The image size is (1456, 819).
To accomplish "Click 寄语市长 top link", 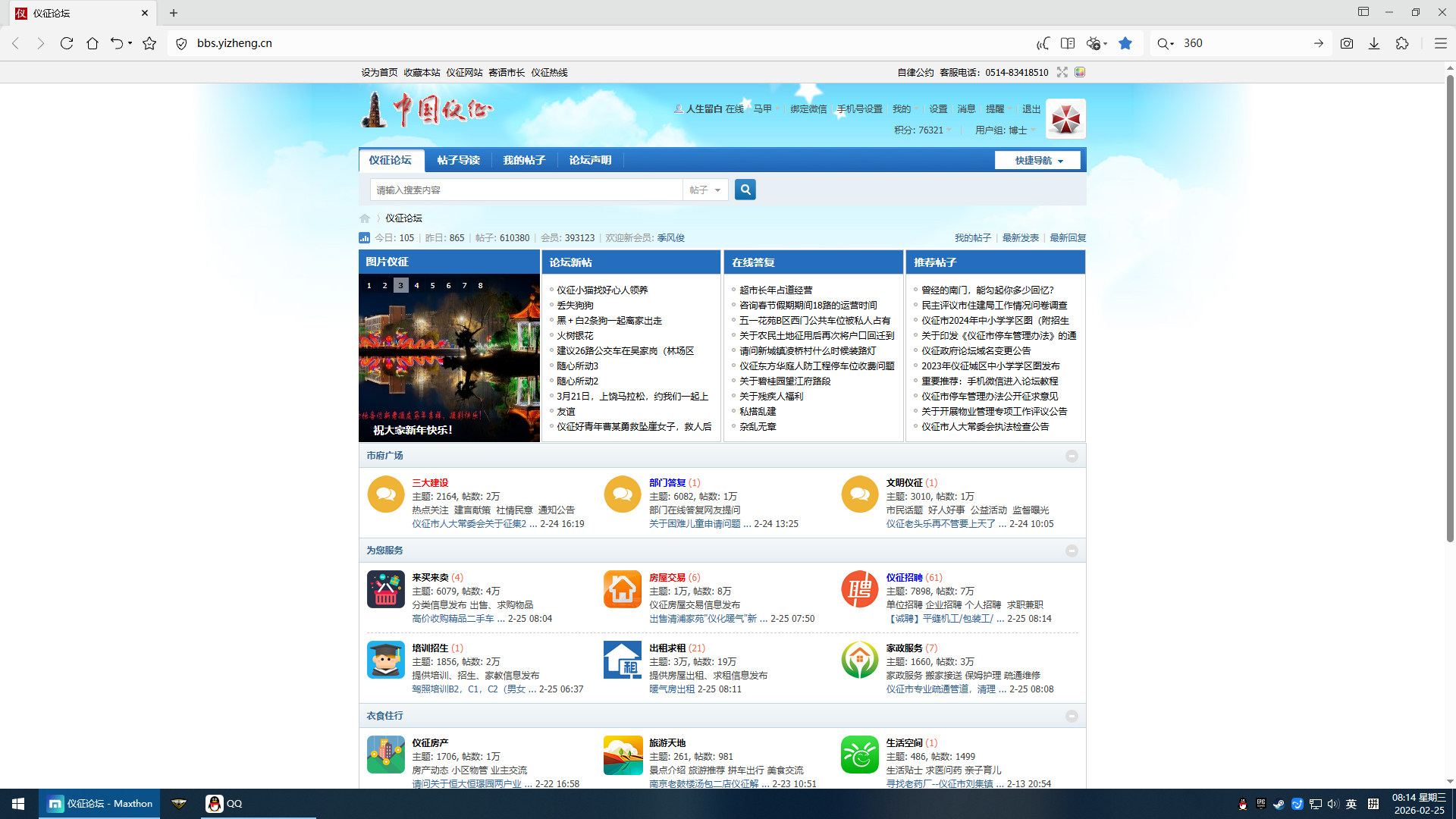I will pos(507,73).
